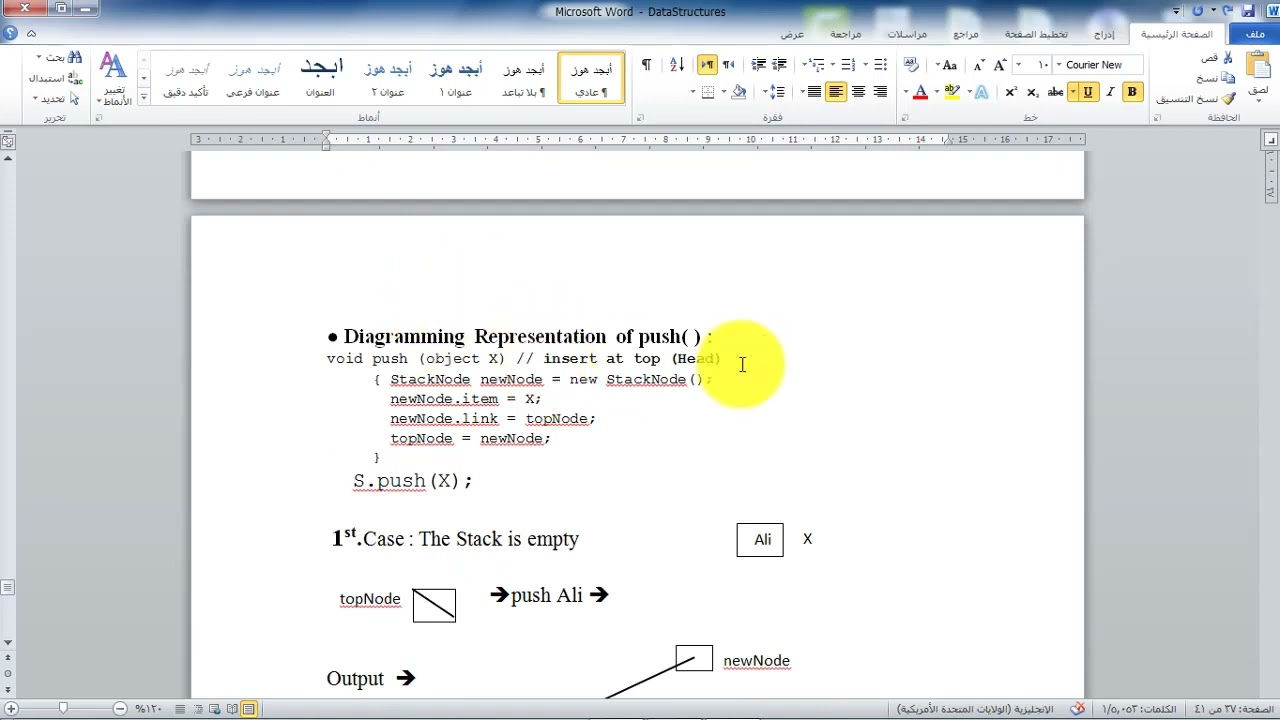
Task: Switch to the عرض (View) tab
Action: point(792,34)
